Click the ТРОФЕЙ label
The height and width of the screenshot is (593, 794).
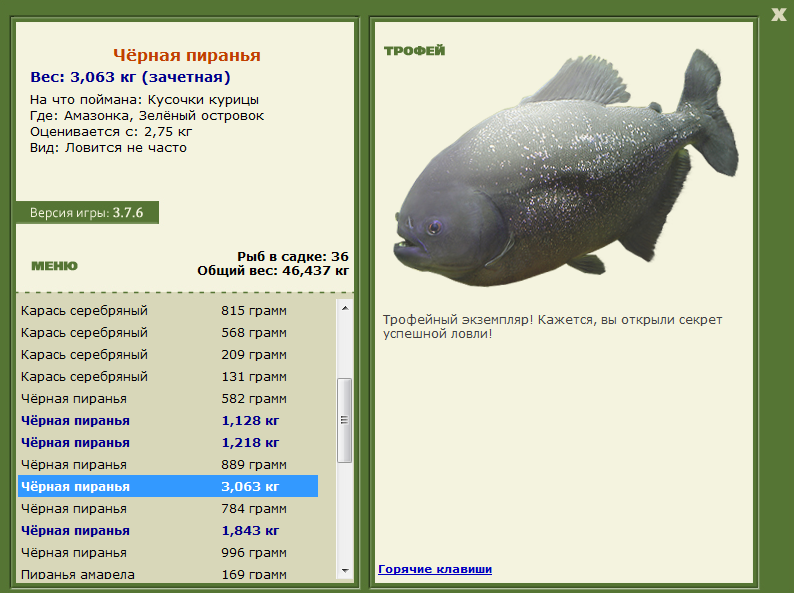(414, 50)
